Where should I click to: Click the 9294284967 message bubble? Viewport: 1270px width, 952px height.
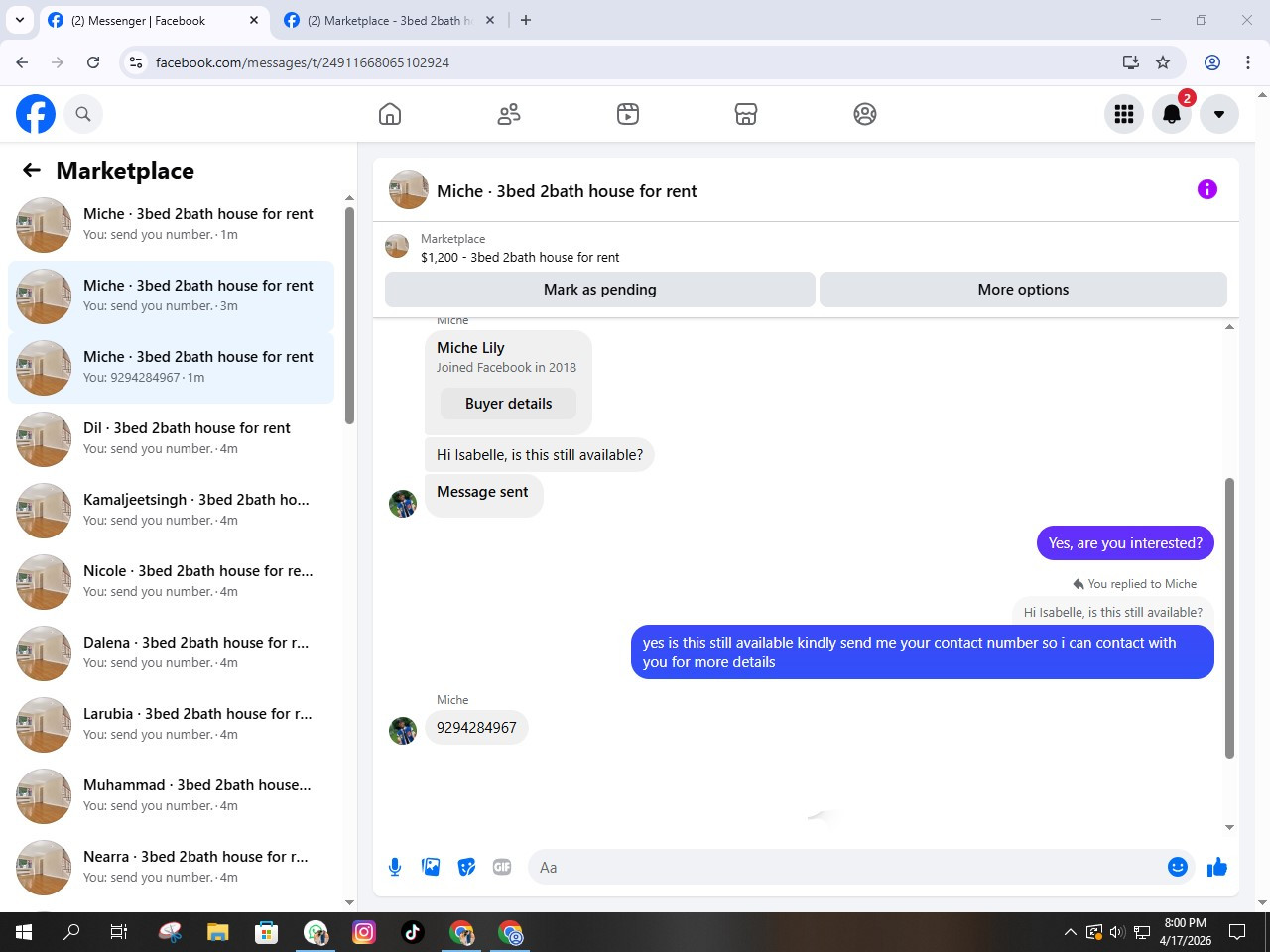476,728
